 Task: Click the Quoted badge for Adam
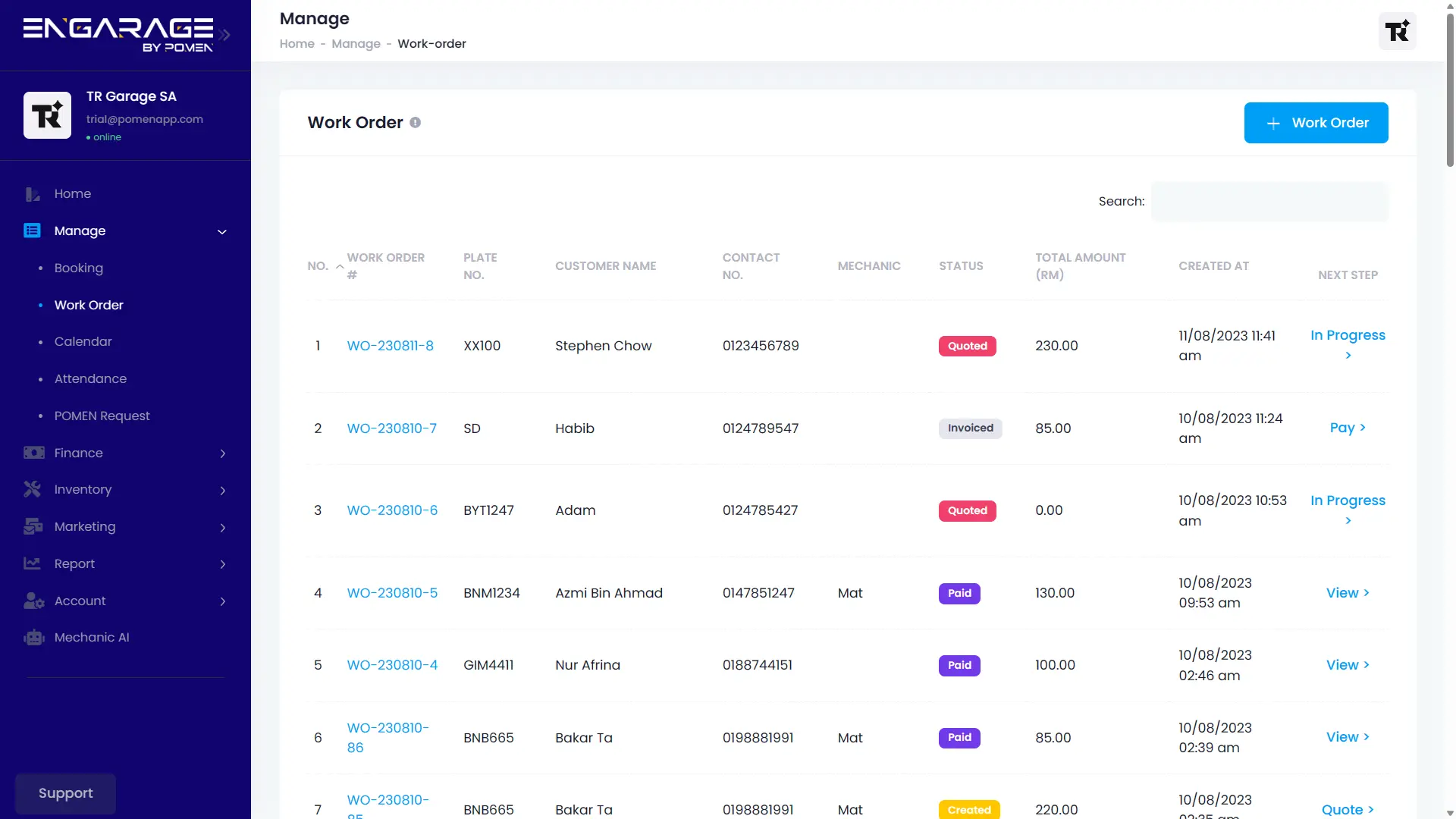click(x=968, y=510)
